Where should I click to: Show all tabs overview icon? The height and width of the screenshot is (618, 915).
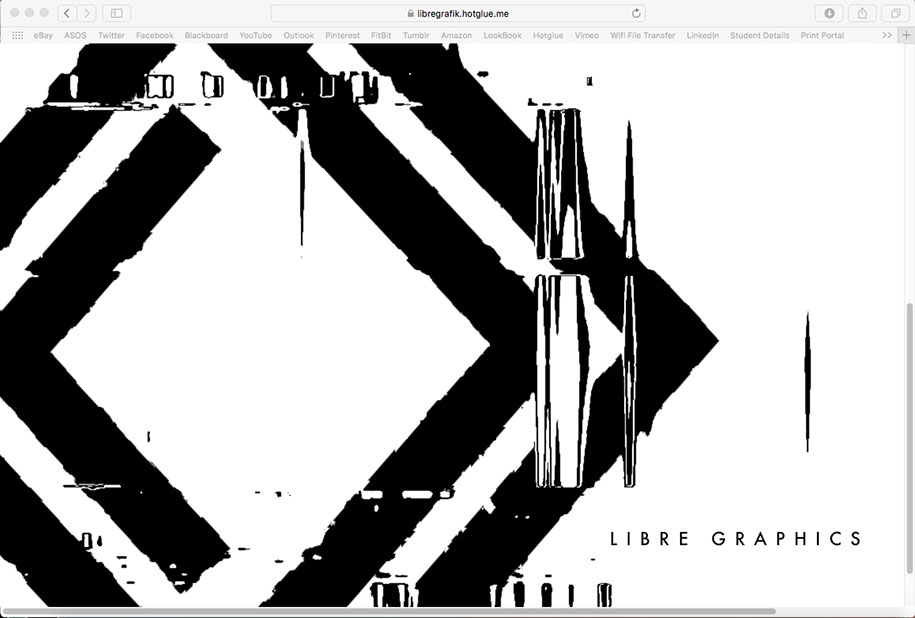[x=896, y=13]
